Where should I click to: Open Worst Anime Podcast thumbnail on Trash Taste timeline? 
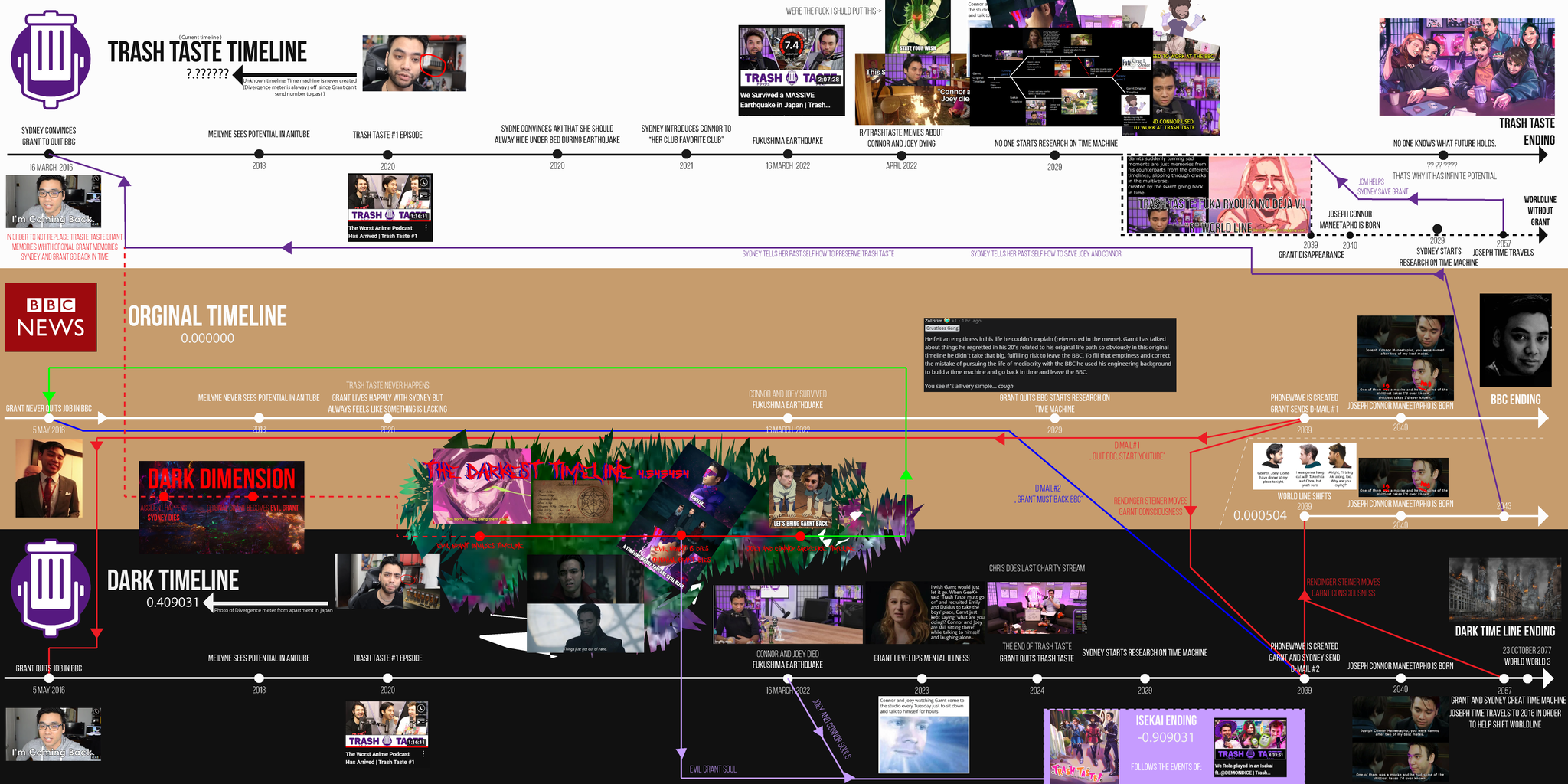390,207
